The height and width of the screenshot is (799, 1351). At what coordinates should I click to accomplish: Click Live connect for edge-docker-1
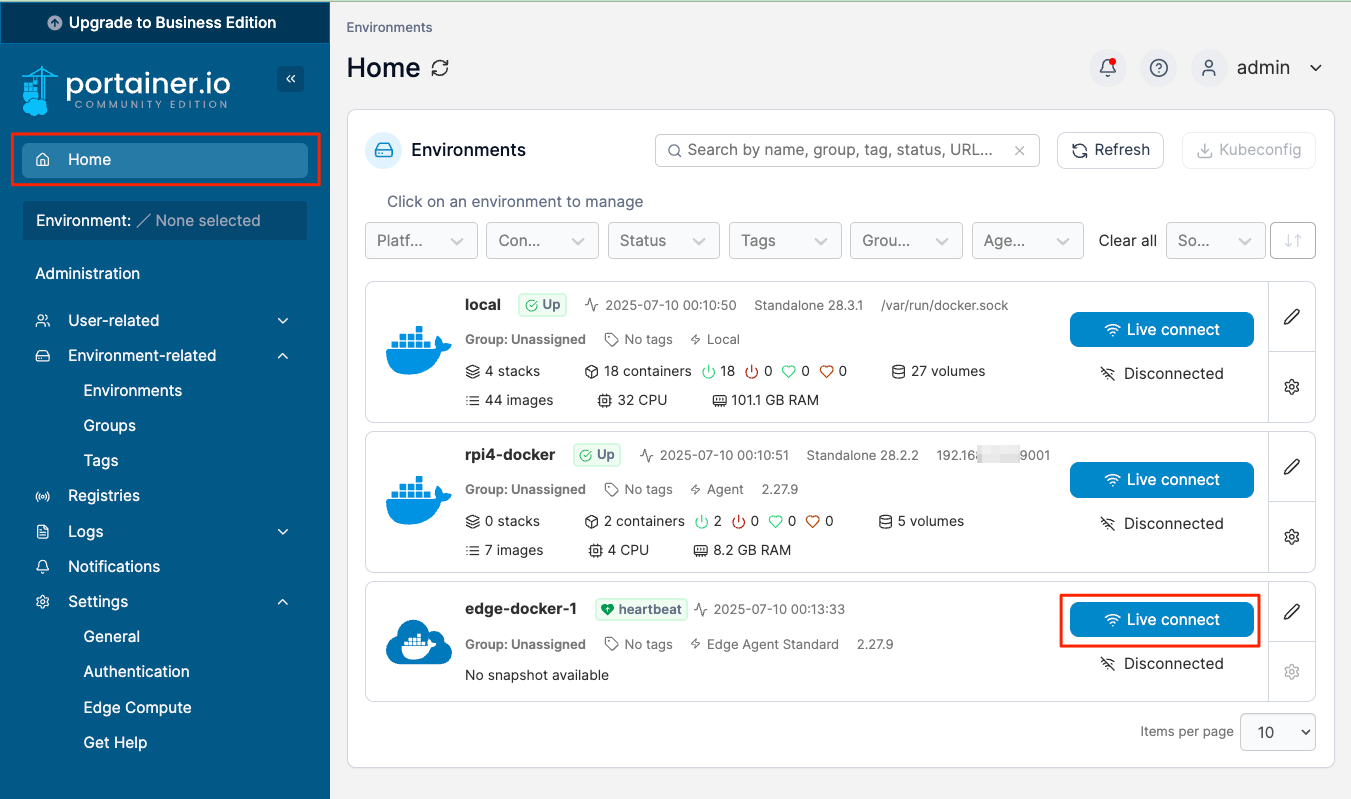click(x=1162, y=620)
